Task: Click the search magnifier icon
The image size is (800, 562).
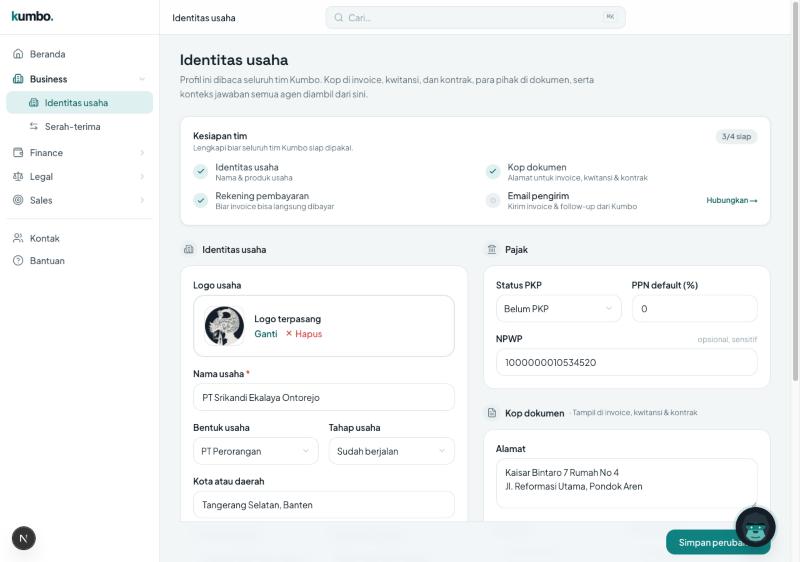Action: tap(338, 18)
